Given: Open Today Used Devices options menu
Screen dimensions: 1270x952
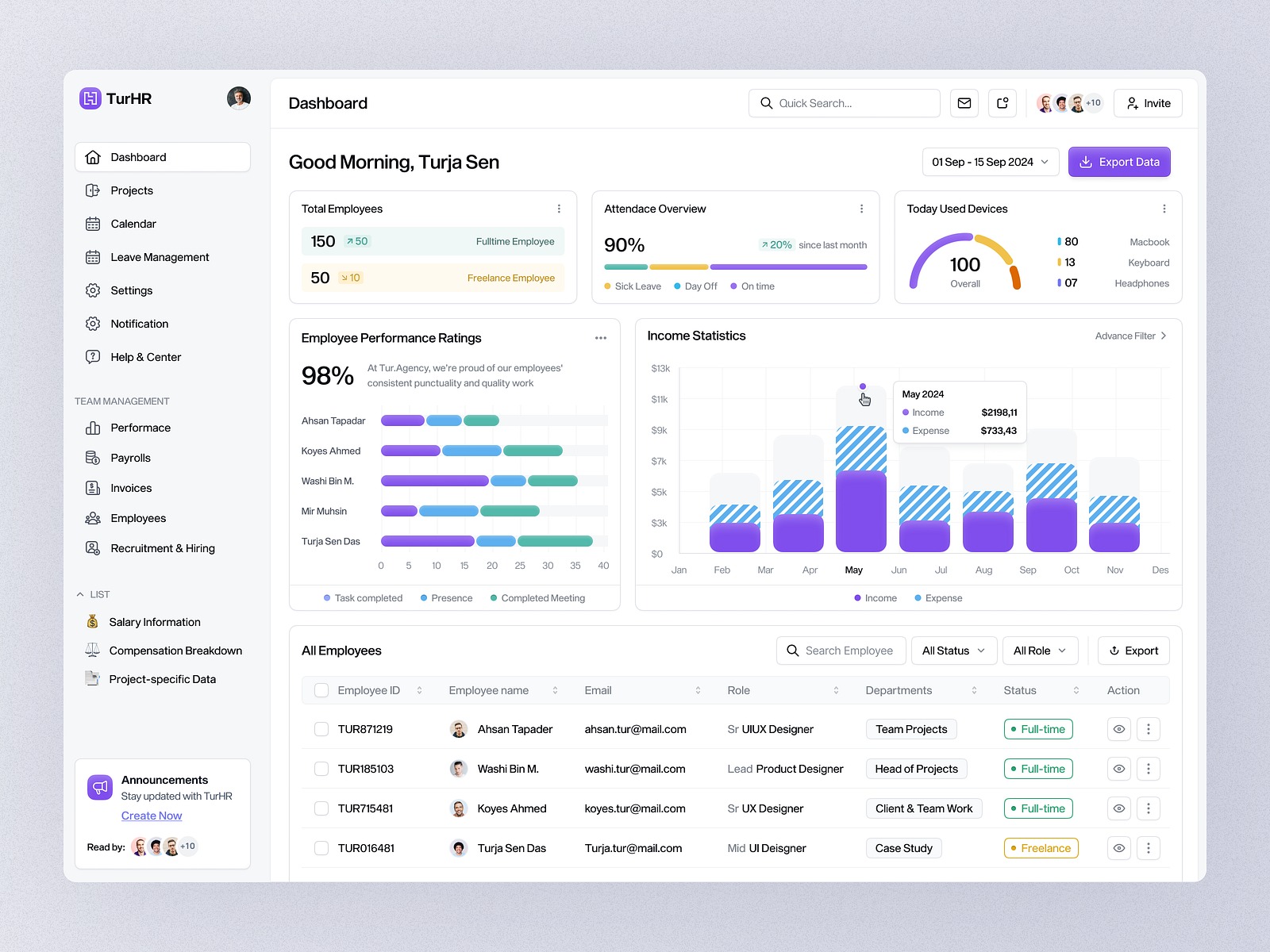Looking at the screenshot, I should click(1164, 209).
